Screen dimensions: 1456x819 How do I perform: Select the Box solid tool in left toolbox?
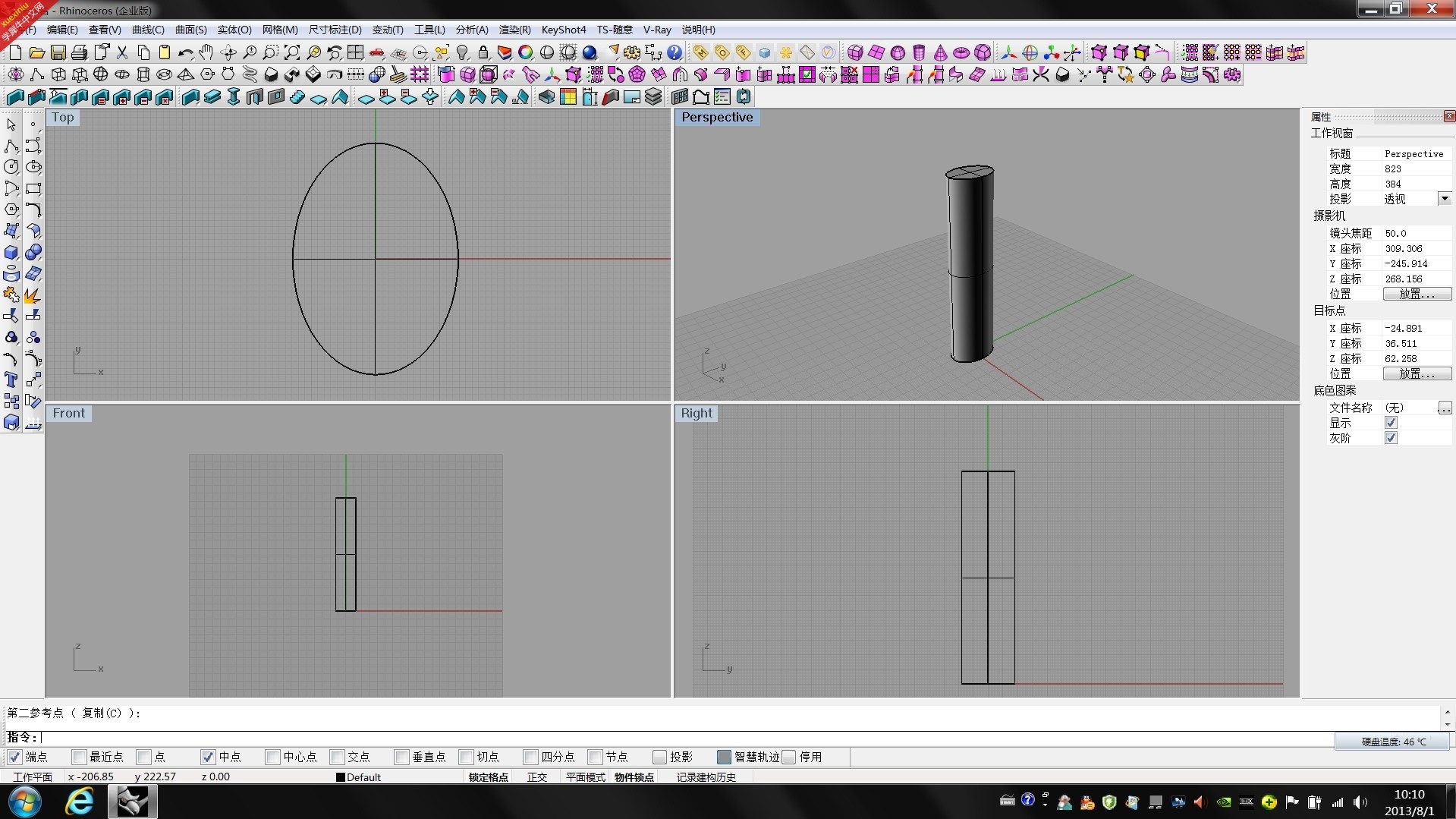pyautogui.click(x=11, y=252)
